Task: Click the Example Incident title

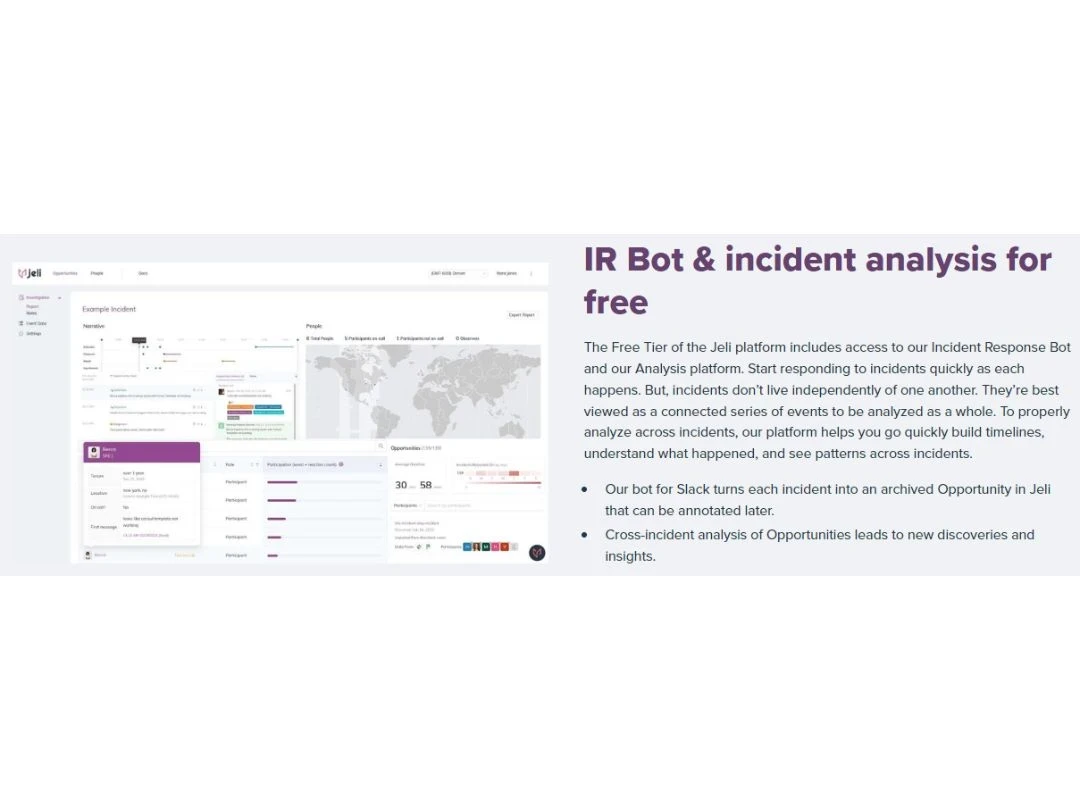Action: coord(109,309)
